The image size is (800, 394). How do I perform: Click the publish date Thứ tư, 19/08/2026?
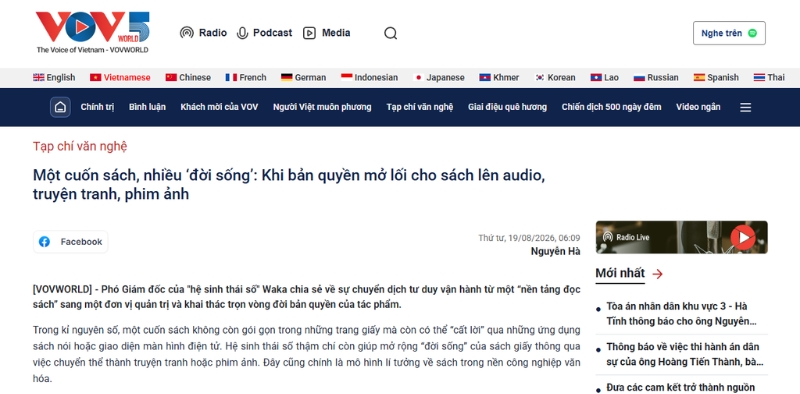click(529, 238)
